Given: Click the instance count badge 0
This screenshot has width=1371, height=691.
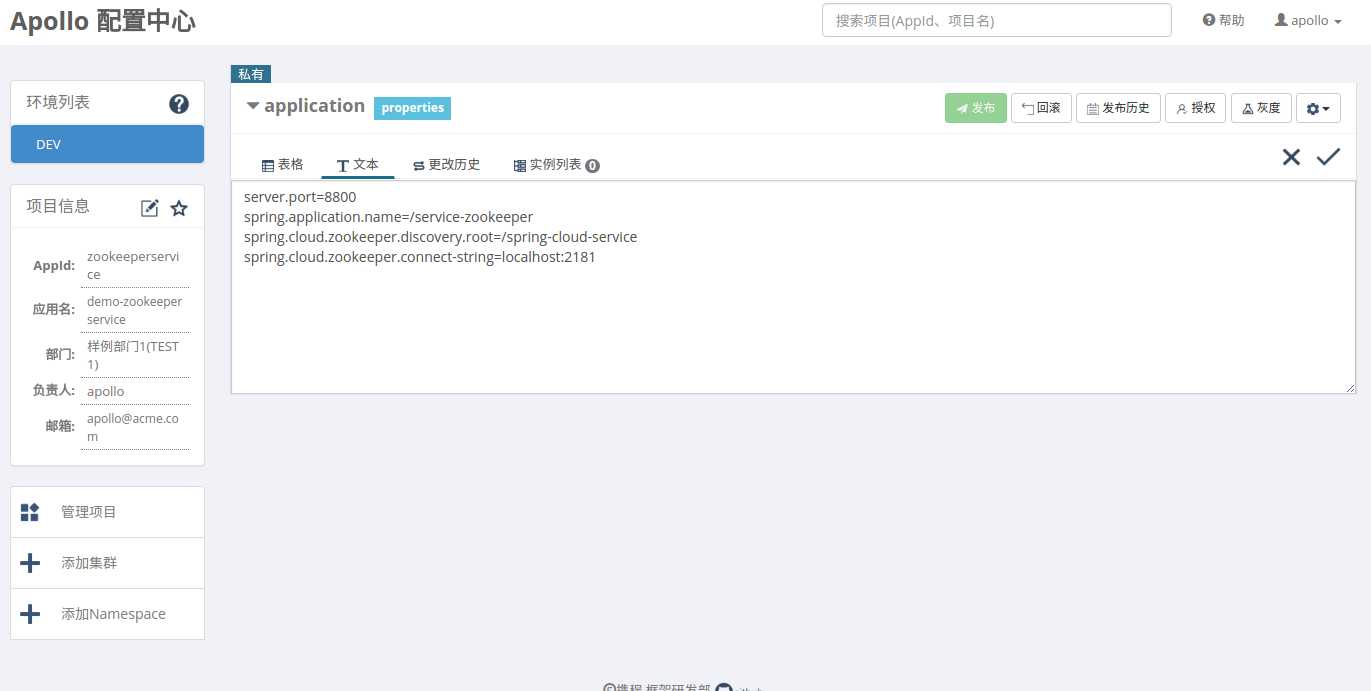Looking at the screenshot, I should tap(592, 166).
